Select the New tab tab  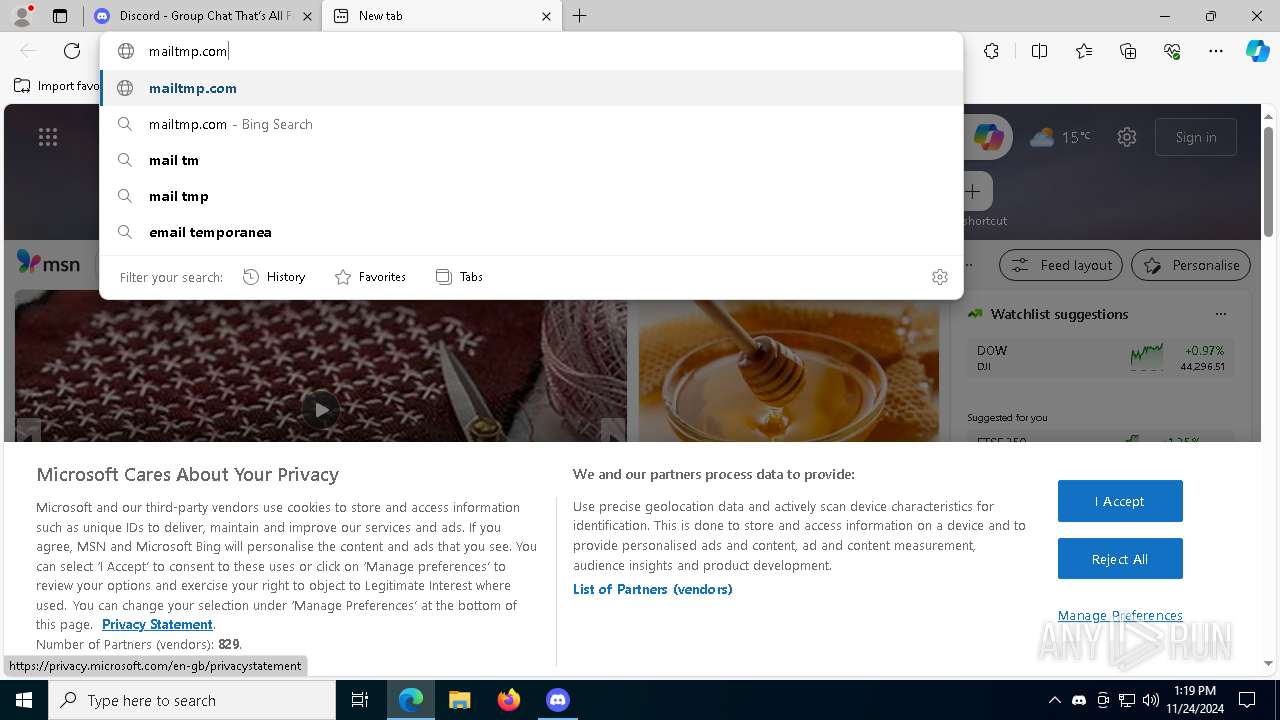(x=441, y=16)
